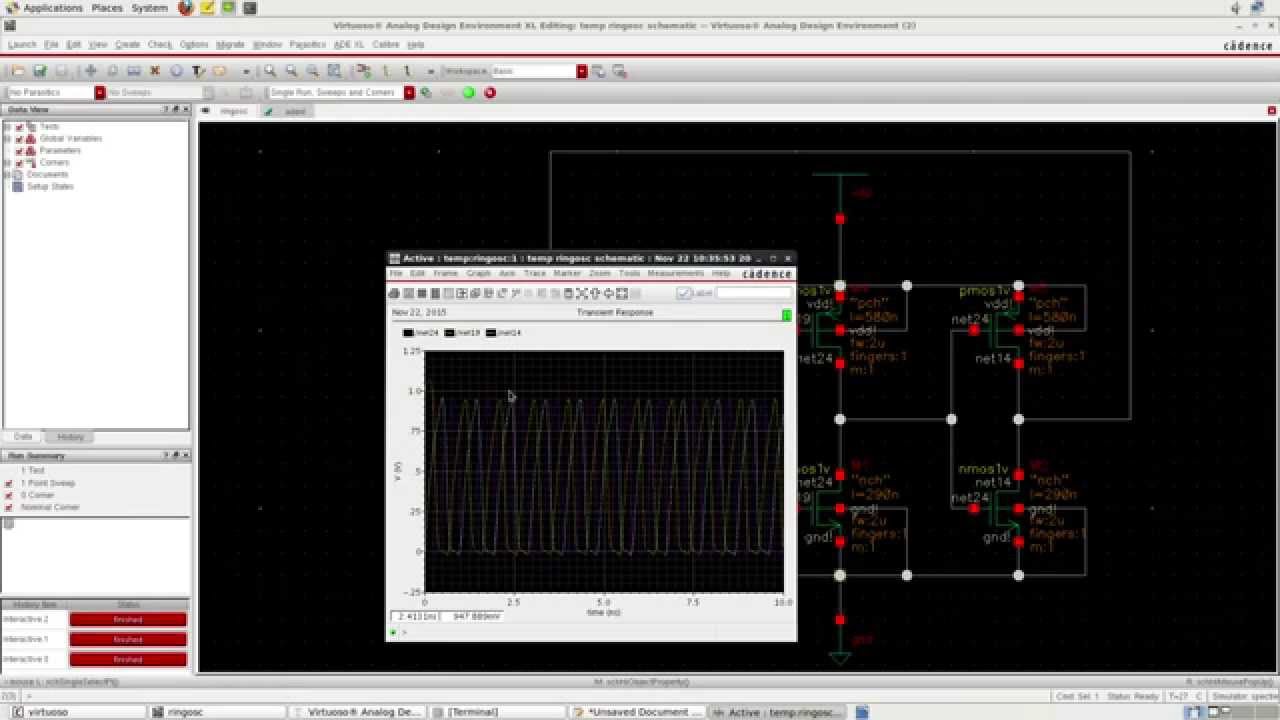Click the label text field in waveform toolbar
1280x720 pixels.
(753, 293)
